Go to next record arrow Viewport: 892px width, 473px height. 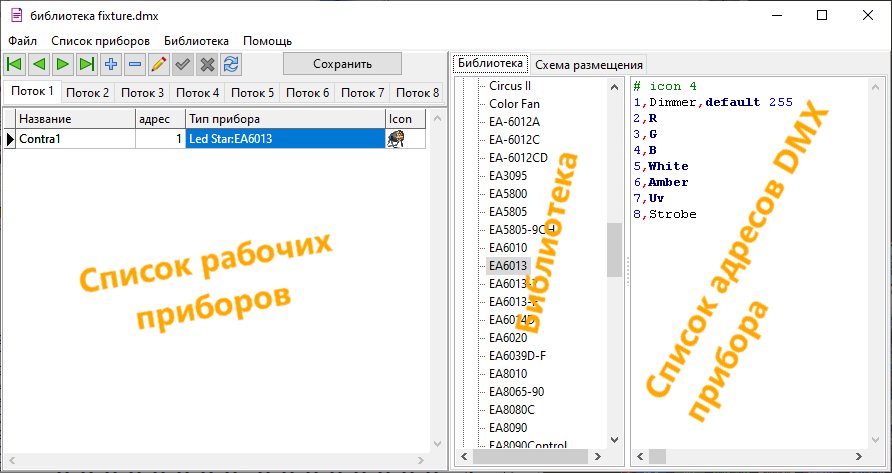63,64
